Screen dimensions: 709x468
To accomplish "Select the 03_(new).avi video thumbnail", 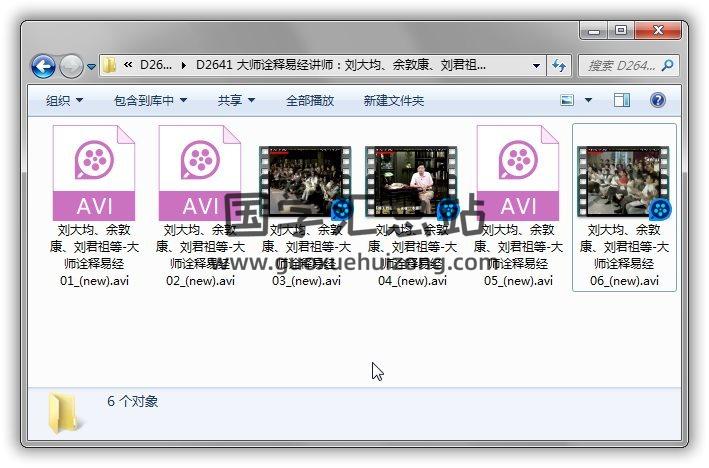I will tap(306, 182).
